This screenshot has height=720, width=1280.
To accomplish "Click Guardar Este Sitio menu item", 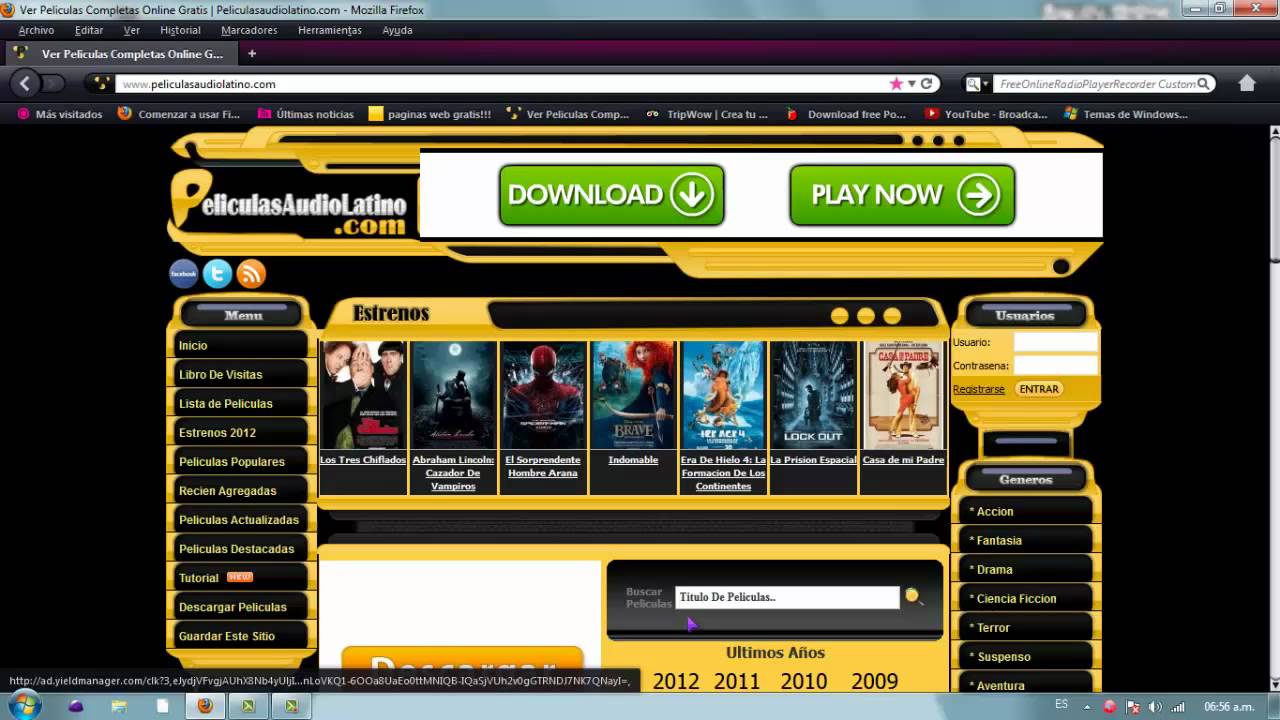I will click(239, 636).
